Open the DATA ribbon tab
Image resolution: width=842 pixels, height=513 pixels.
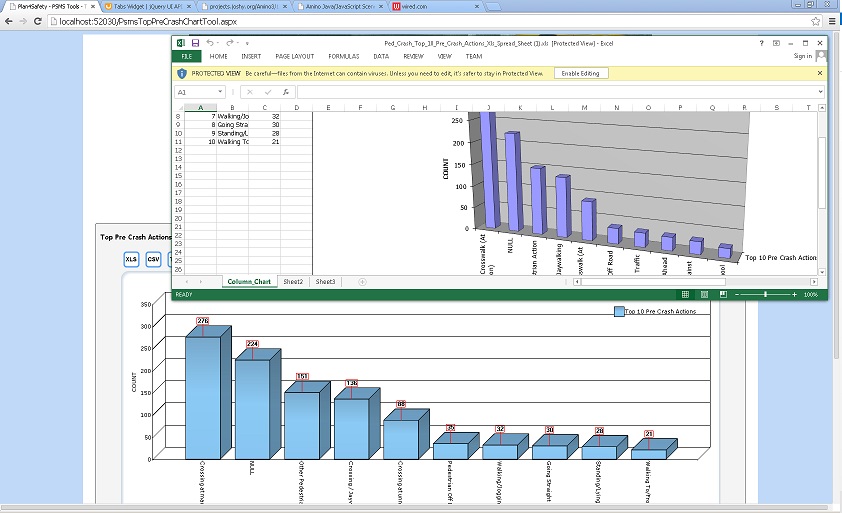click(x=381, y=56)
